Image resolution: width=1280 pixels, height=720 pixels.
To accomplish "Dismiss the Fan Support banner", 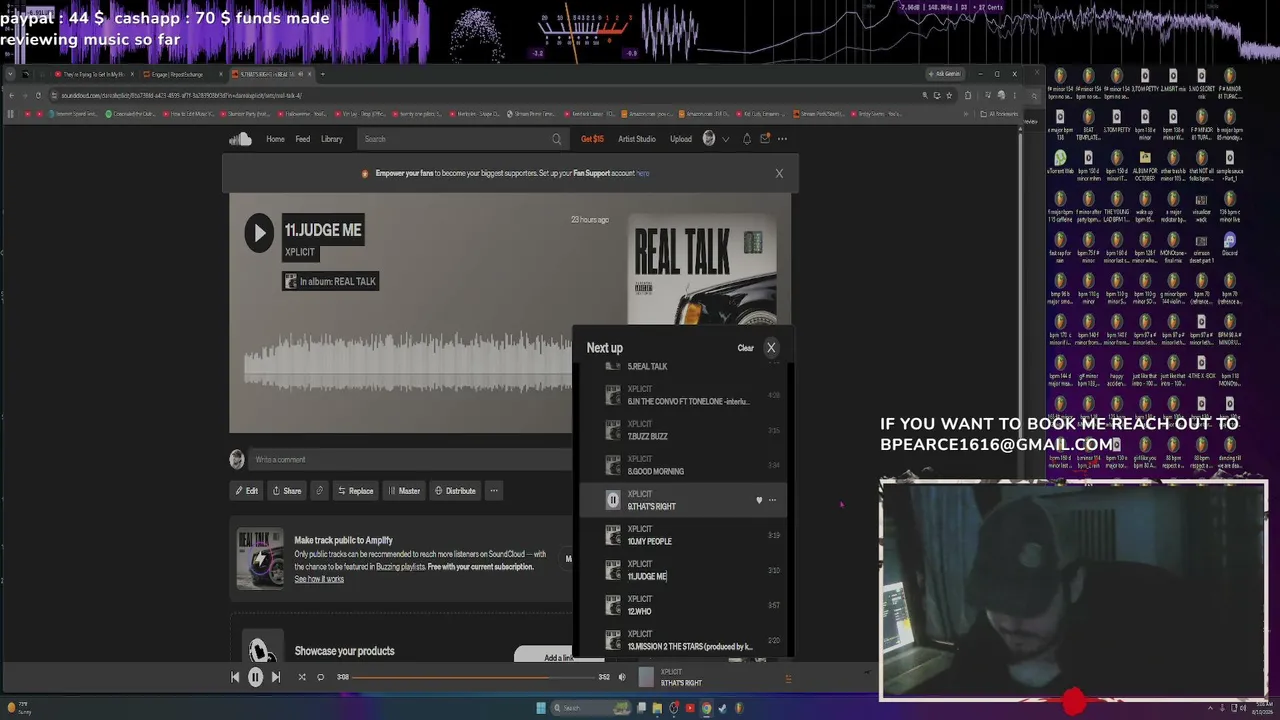I will 779,173.
